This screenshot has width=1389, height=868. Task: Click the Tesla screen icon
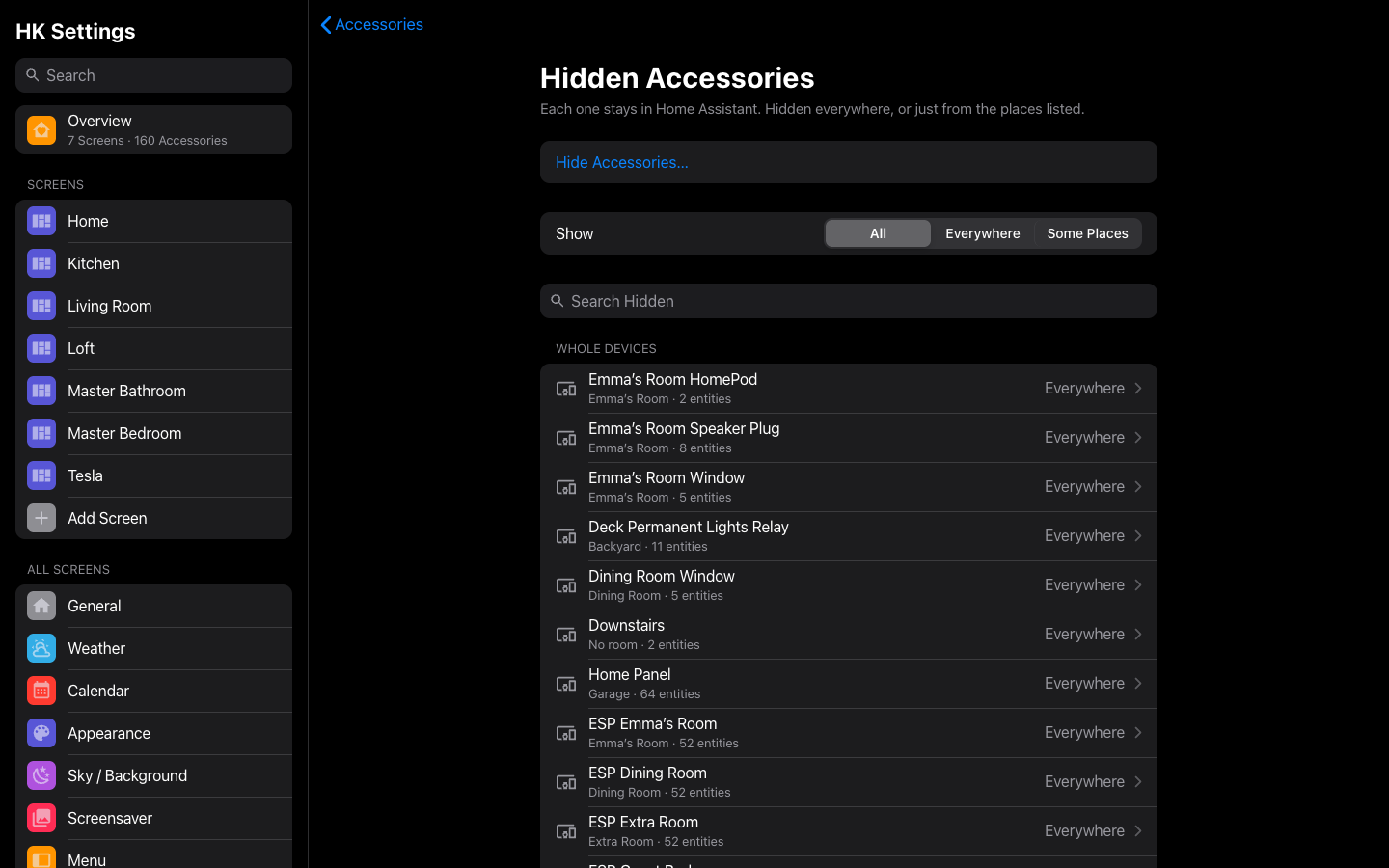(x=41, y=475)
